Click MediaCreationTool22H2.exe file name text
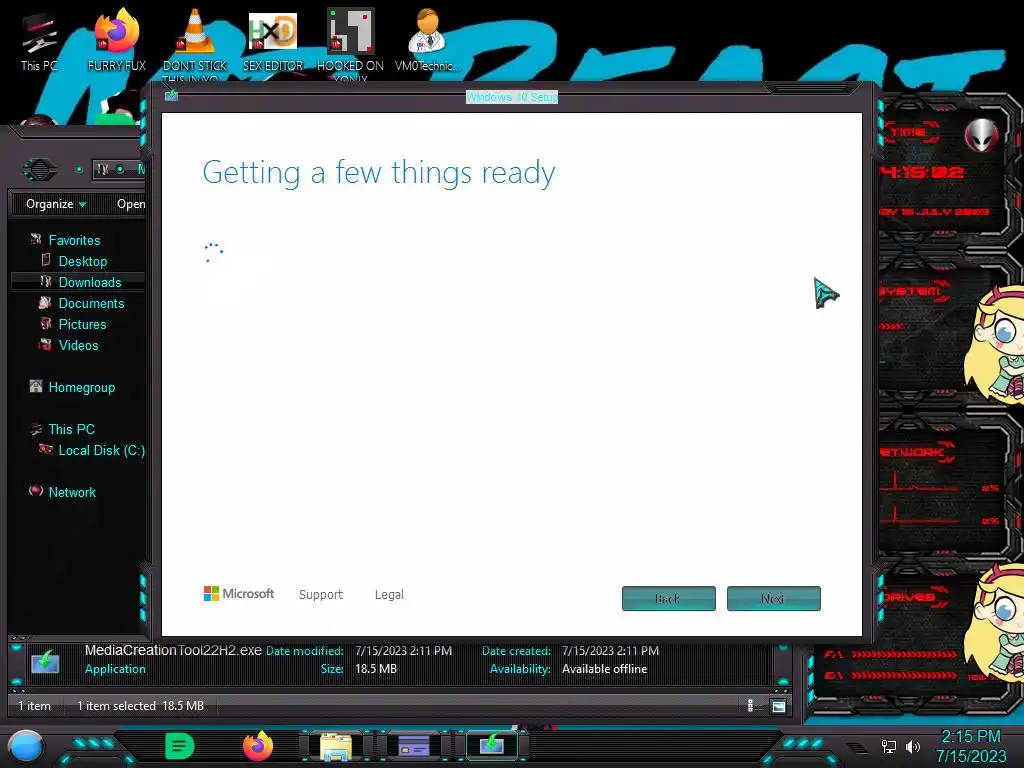The image size is (1024, 768). coord(173,650)
